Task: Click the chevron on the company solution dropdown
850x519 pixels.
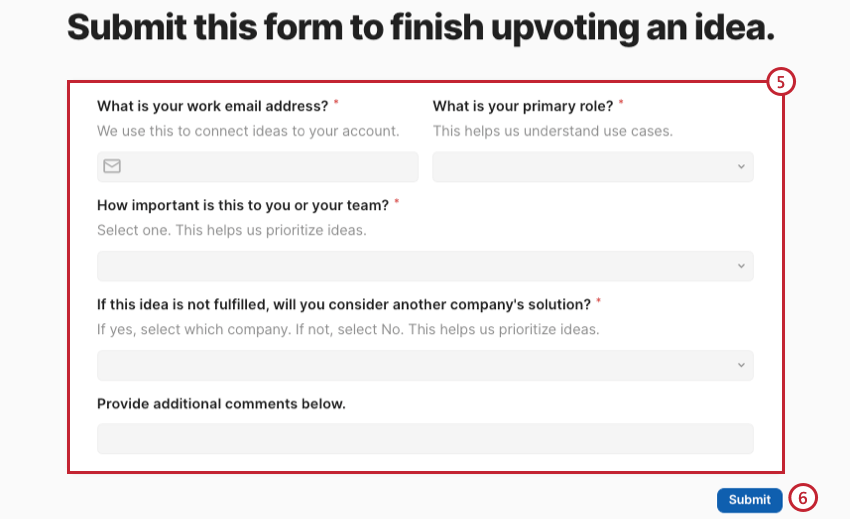Action: pyautogui.click(x=741, y=365)
